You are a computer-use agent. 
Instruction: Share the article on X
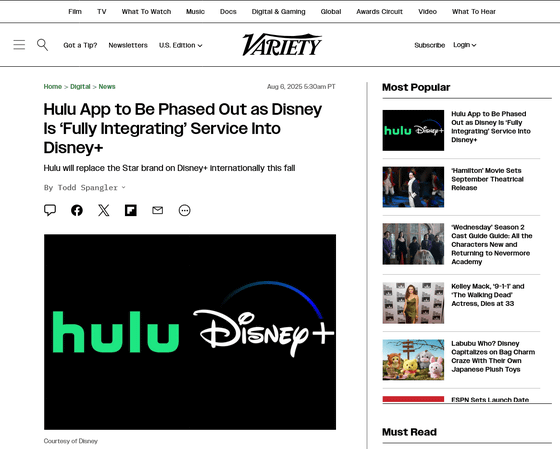click(x=104, y=210)
